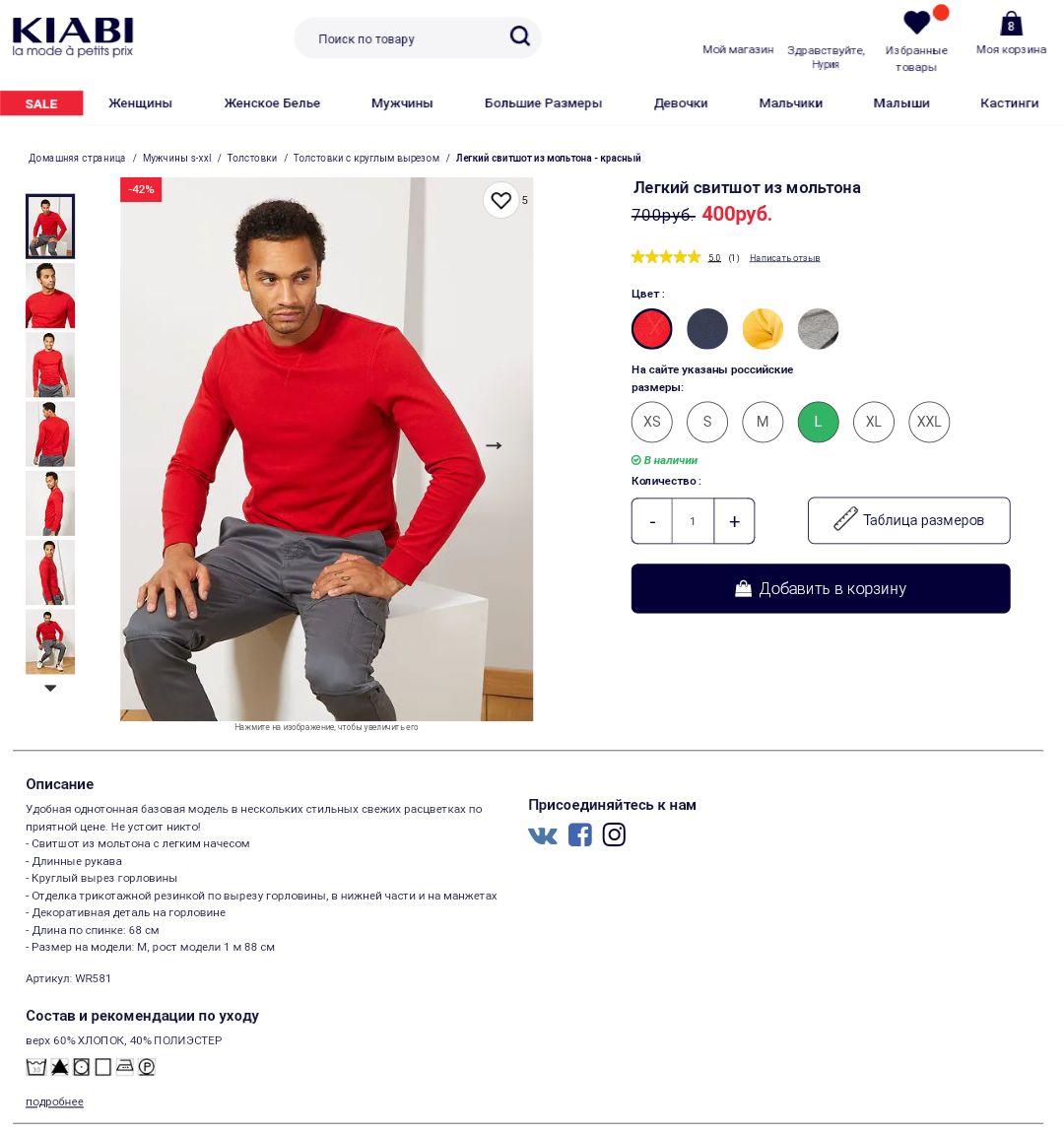Open the Женщины menu
The height and width of the screenshot is (1133, 1064).
click(140, 103)
